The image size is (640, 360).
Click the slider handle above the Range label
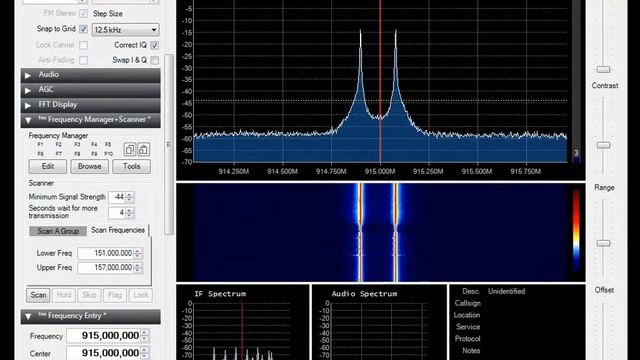tap(603, 145)
